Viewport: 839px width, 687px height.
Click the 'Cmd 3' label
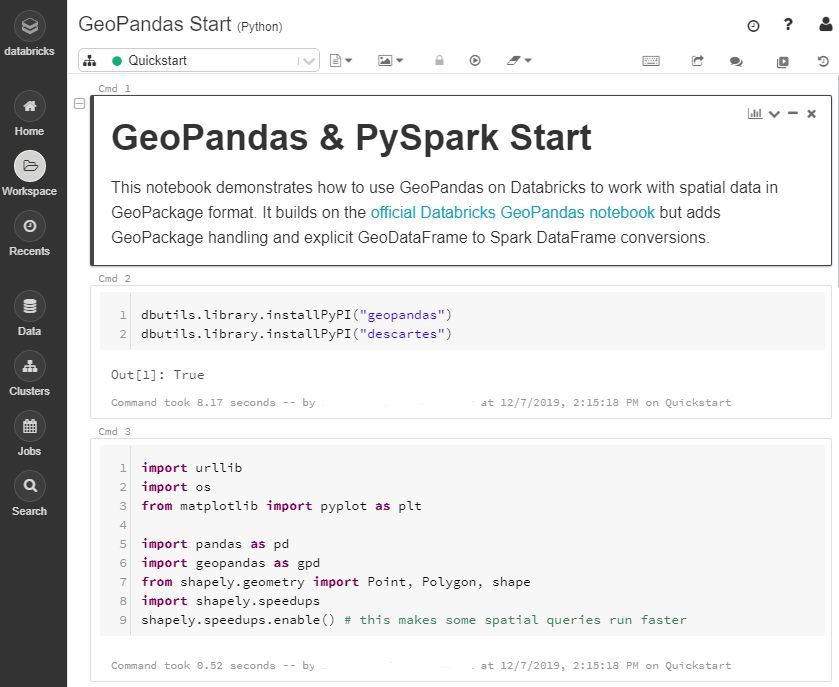point(115,431)
